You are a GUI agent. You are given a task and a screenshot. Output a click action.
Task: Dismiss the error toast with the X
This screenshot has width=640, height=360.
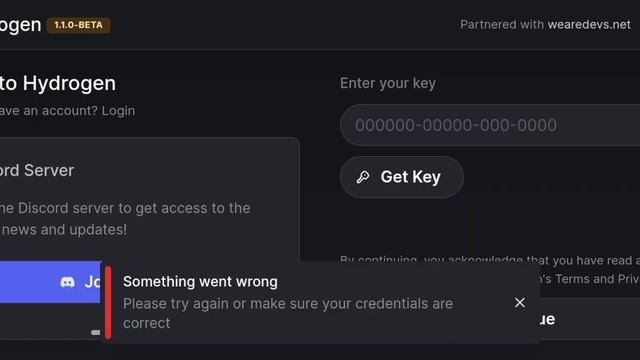click(520, 303)
